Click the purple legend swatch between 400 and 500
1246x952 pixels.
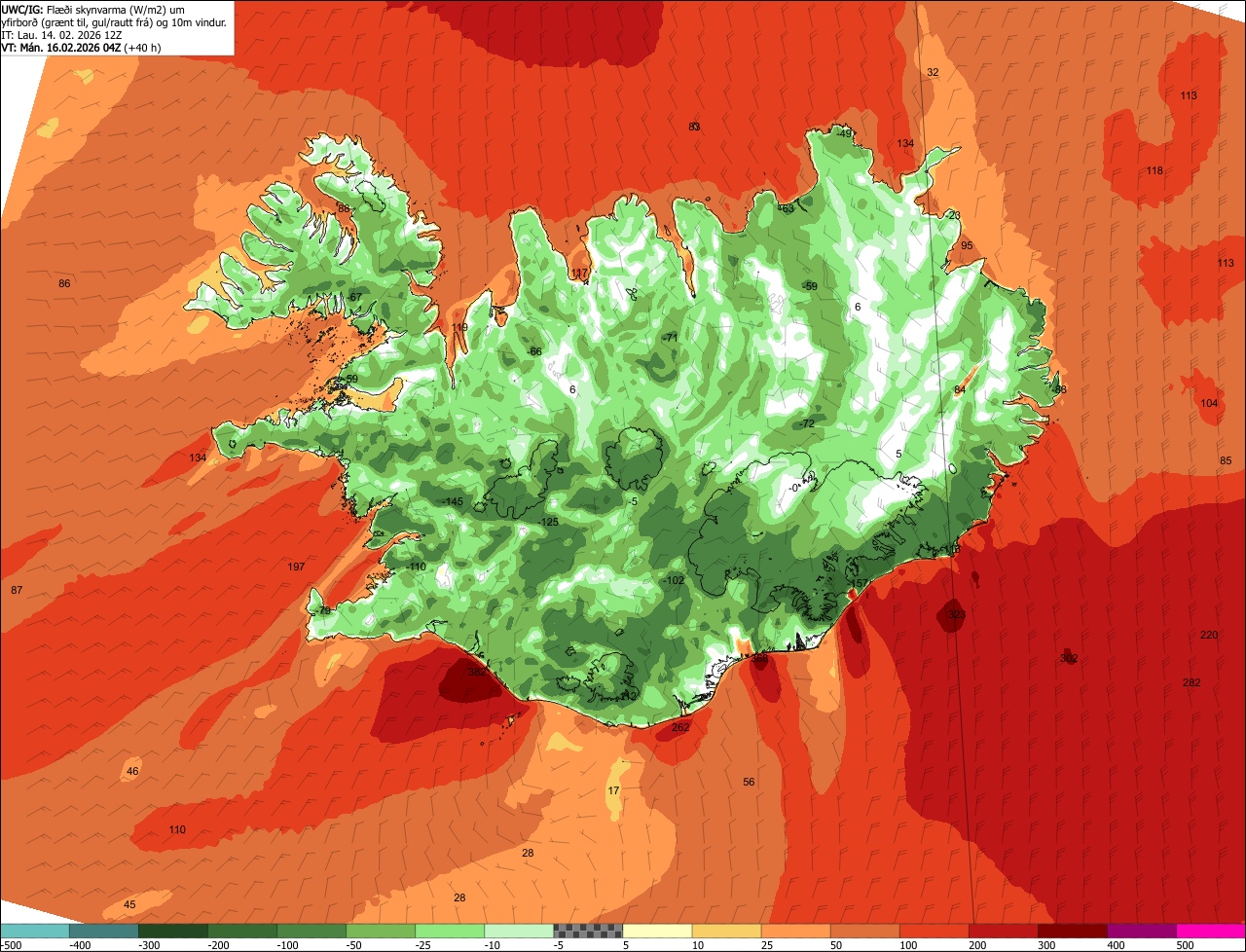click(1142, 931)
